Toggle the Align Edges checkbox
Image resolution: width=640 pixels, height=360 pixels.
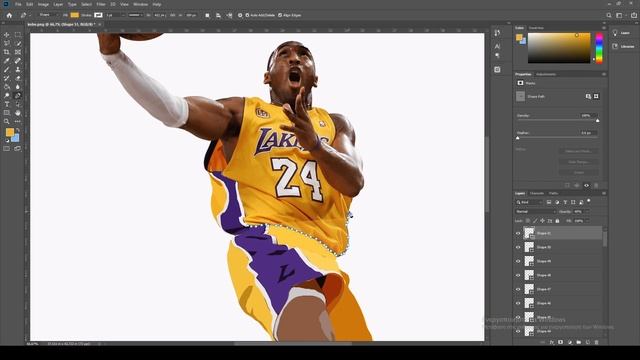(x=280, y=15)
